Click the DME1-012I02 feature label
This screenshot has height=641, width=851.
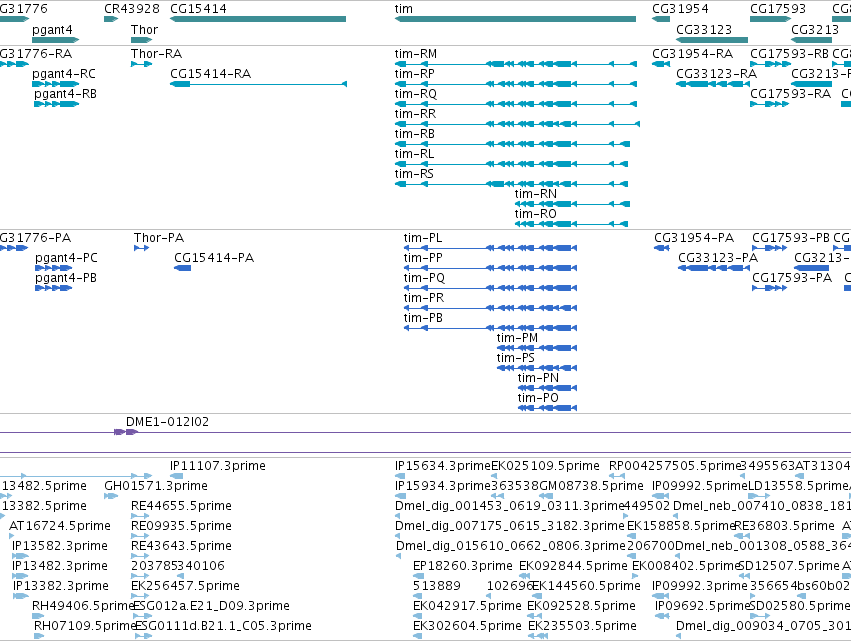pos(167,422)
